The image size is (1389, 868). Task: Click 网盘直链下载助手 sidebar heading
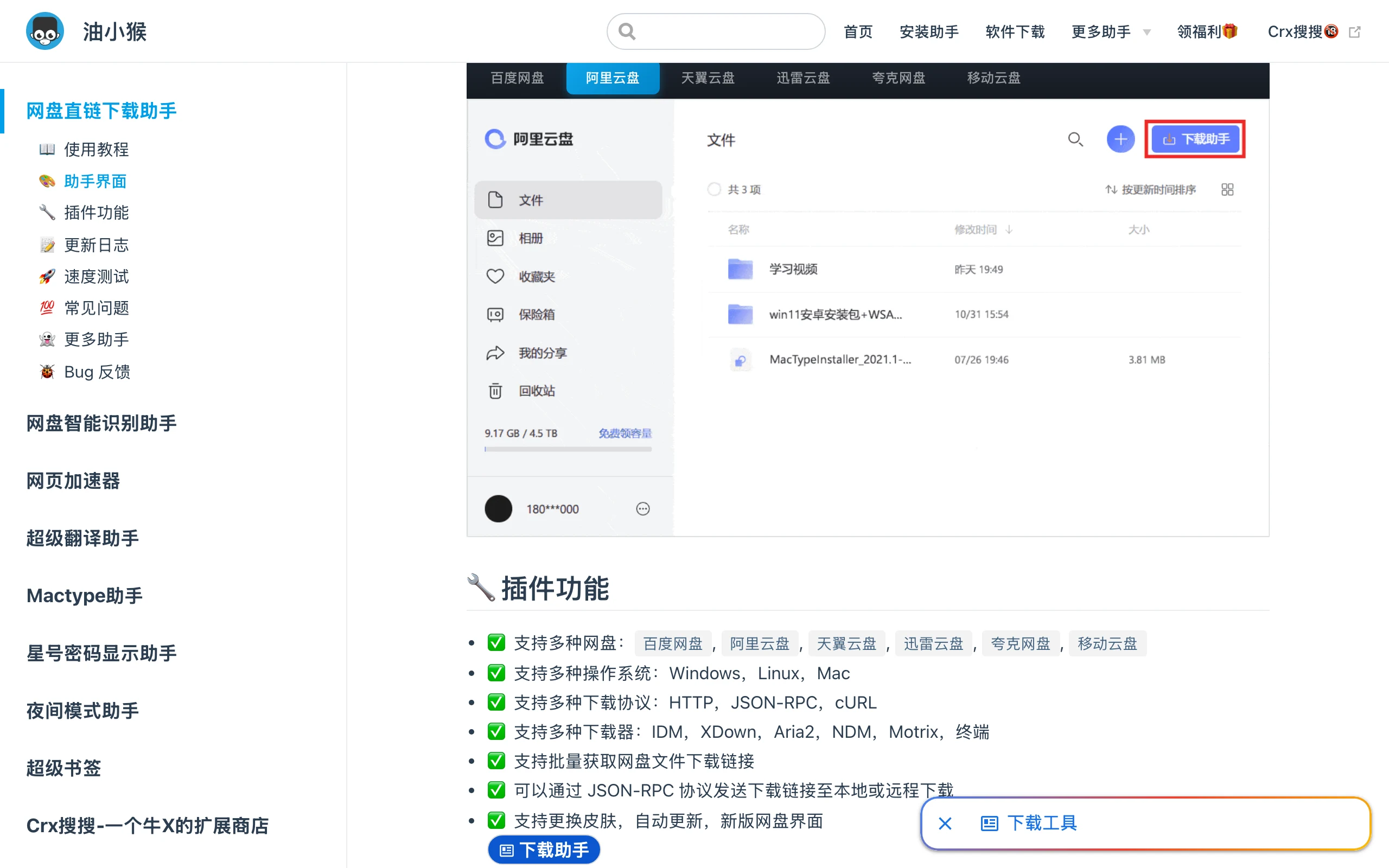(101, 111)
